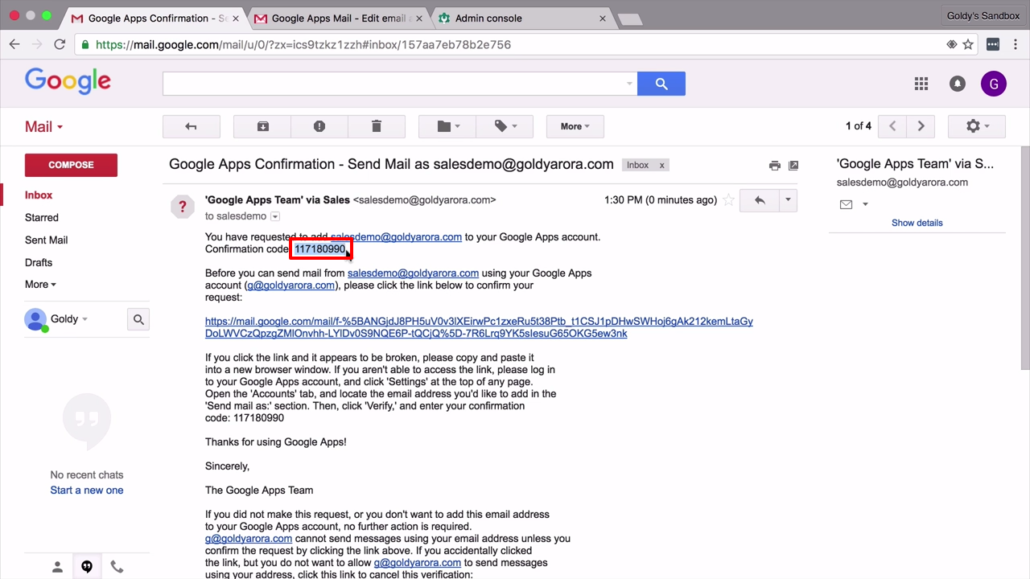This screenshot has width=1030, height=579.
Task: Open the More actions dropdown in toolbar
Action: pos(575,126)
